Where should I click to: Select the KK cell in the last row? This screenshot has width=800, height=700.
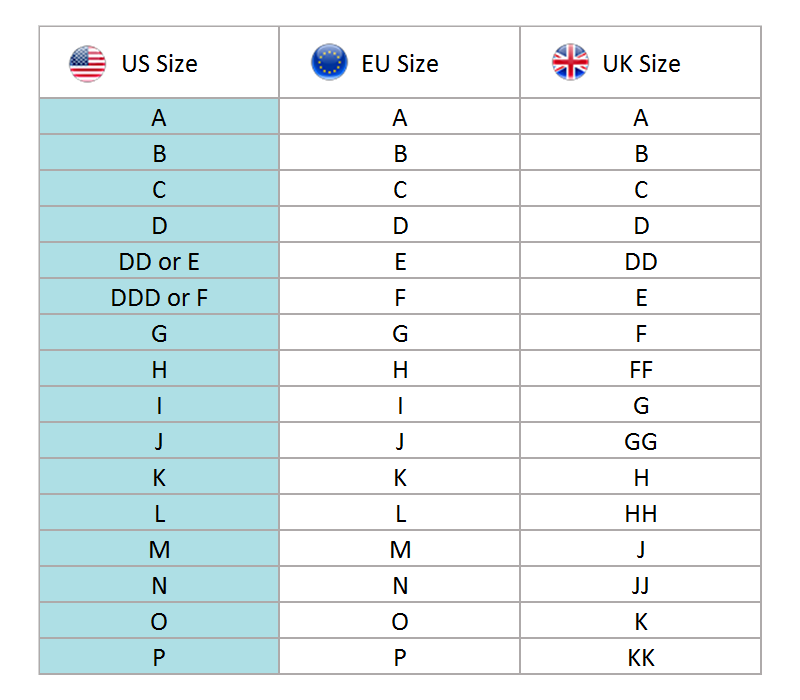pos(641,657)
